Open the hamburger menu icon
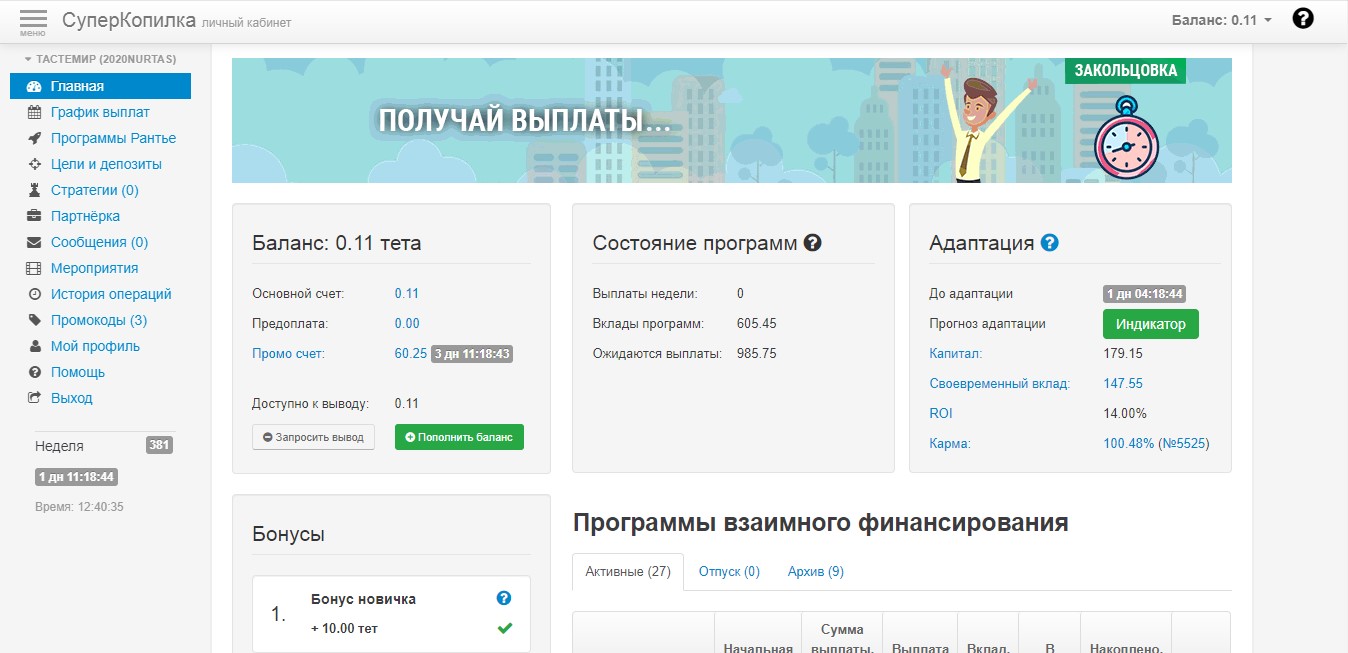This screenshot has height=653, width=1348. point(33,20)
